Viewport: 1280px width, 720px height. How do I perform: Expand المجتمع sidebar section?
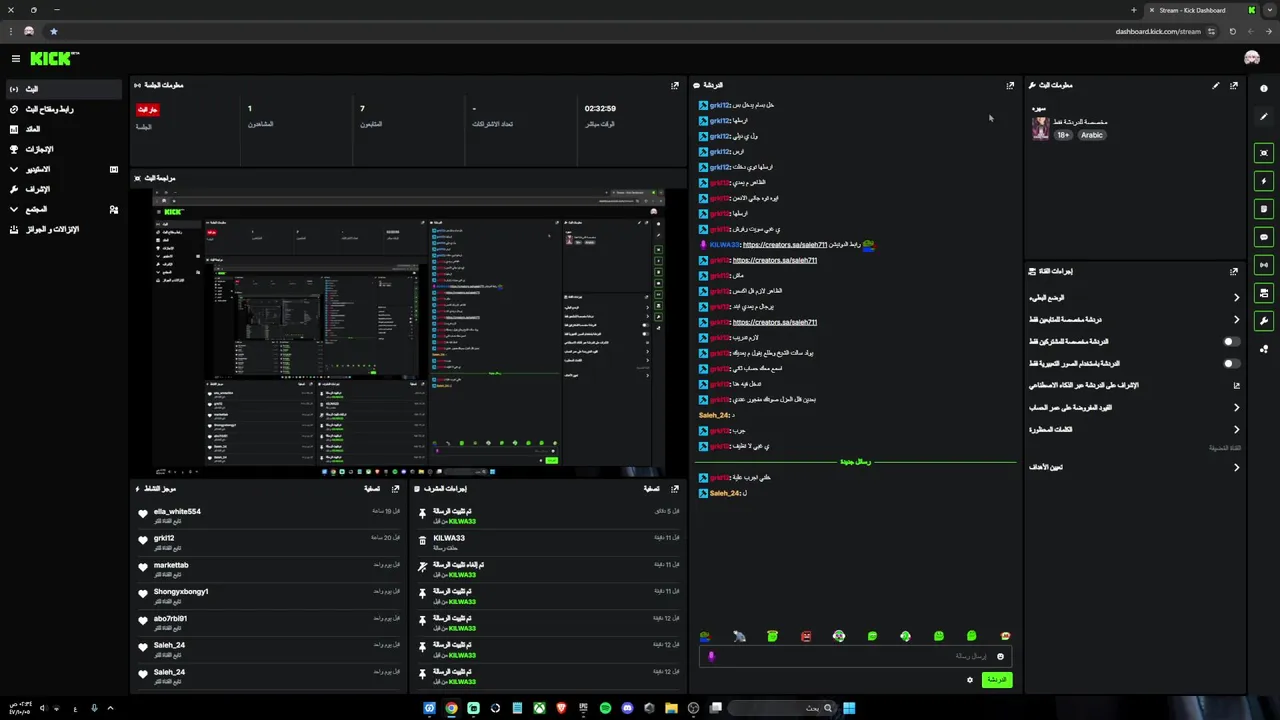pyautogui.click(x=62, y=209)
